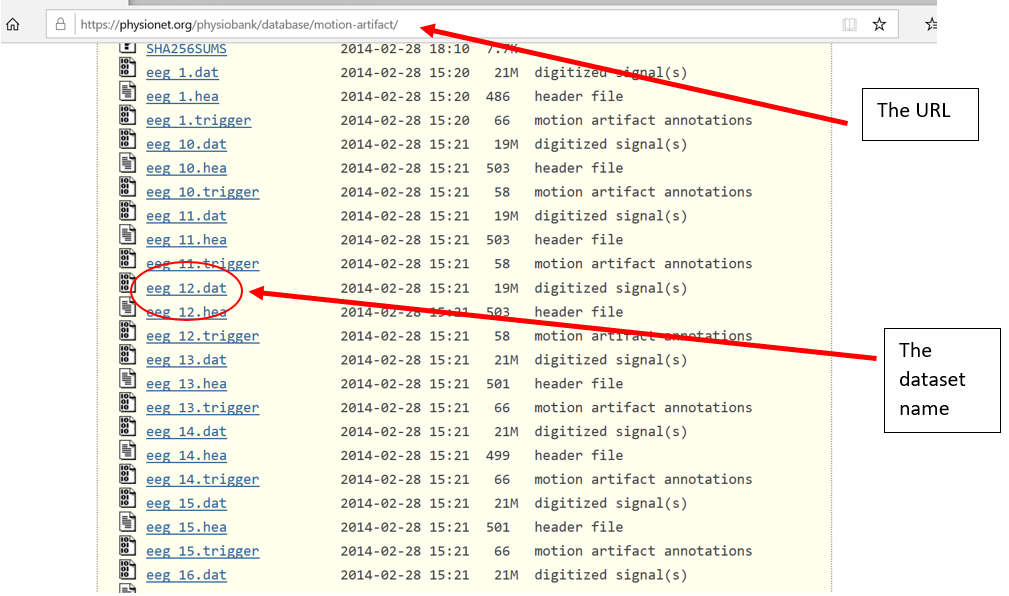This screenshot has width=1009, height=596.
Task: Open the eeg_13.hea link
Action: coord(186,384)
